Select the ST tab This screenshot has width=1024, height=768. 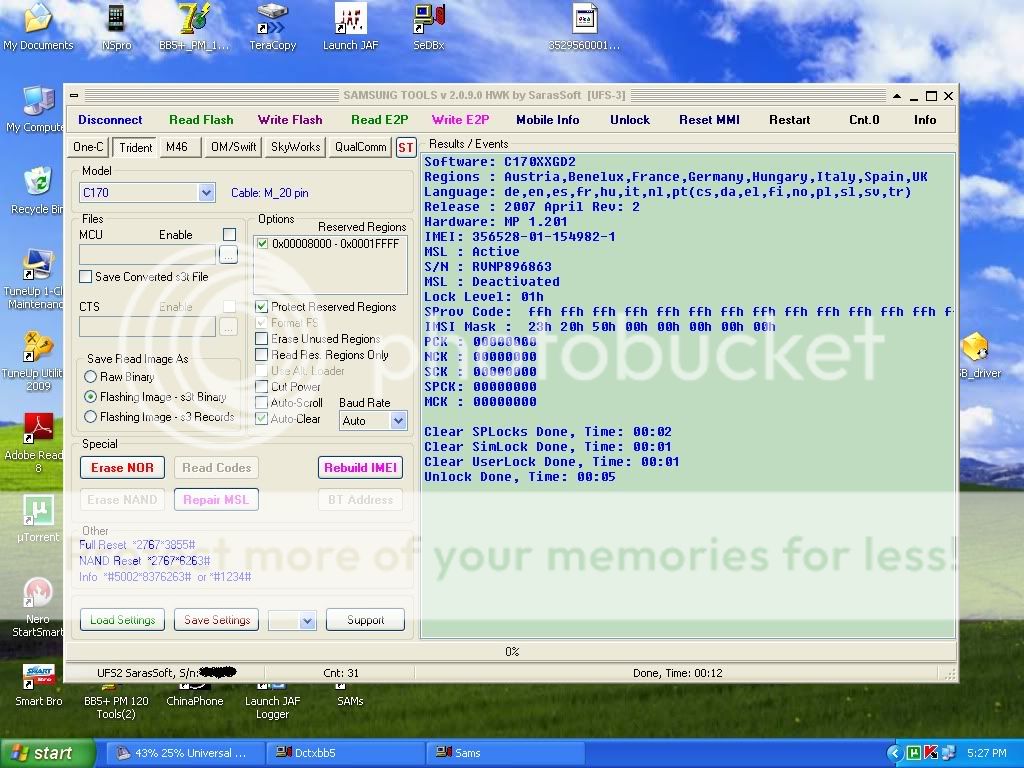click(406, 148)
